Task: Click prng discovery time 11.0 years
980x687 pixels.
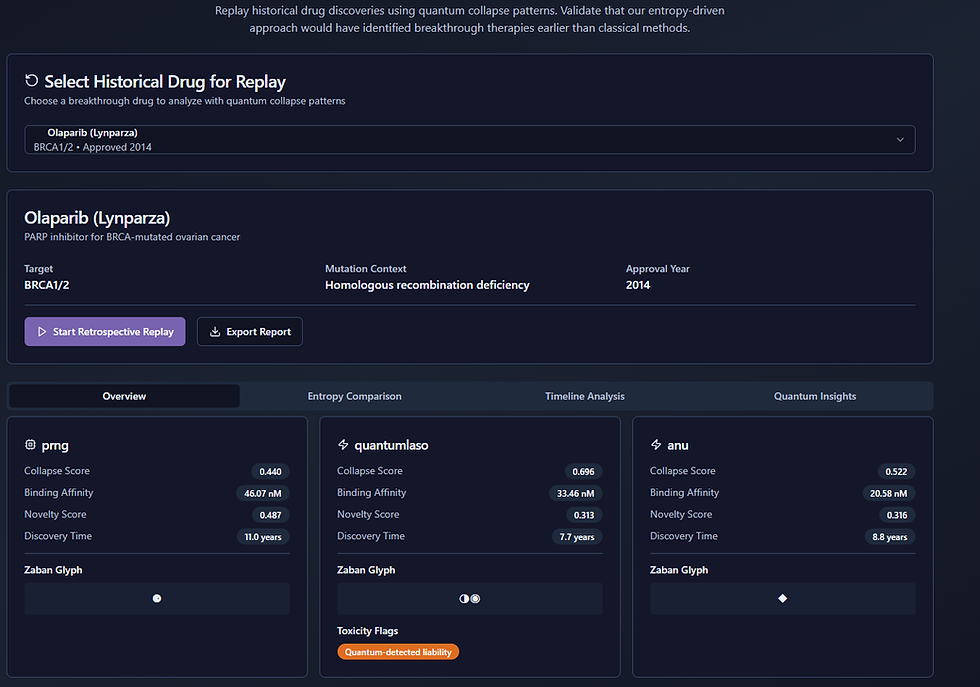Action: point(263,537)
